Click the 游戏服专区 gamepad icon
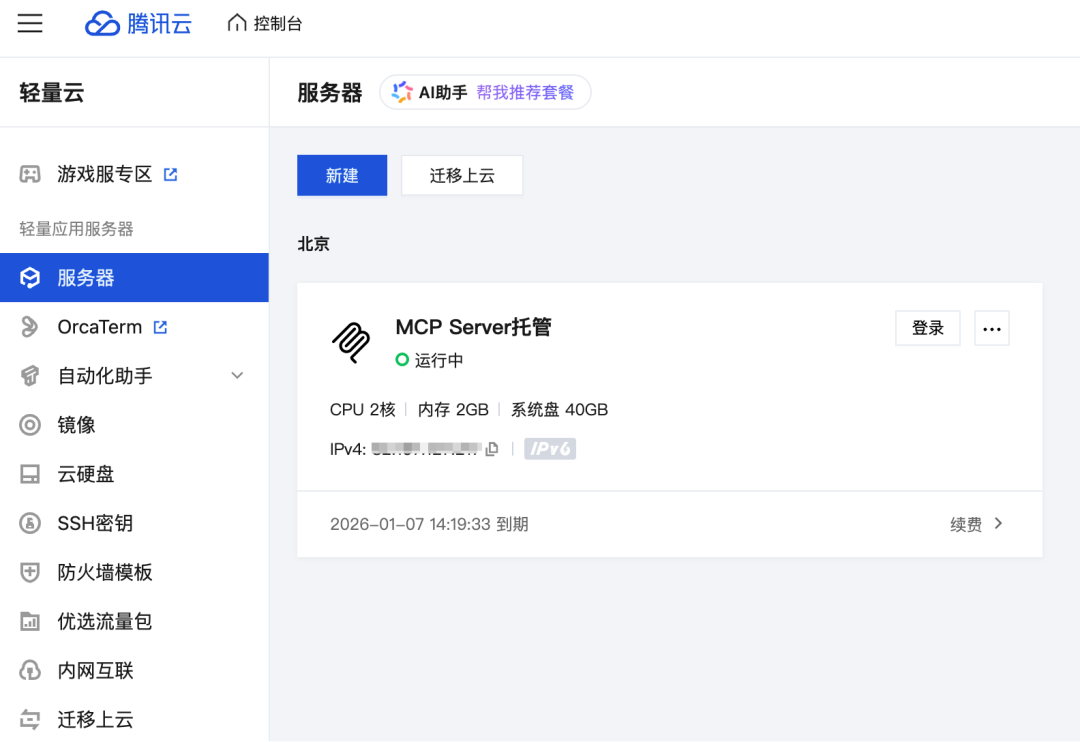1080x742 pixels. pyautogui.click(x=30, y=174)
